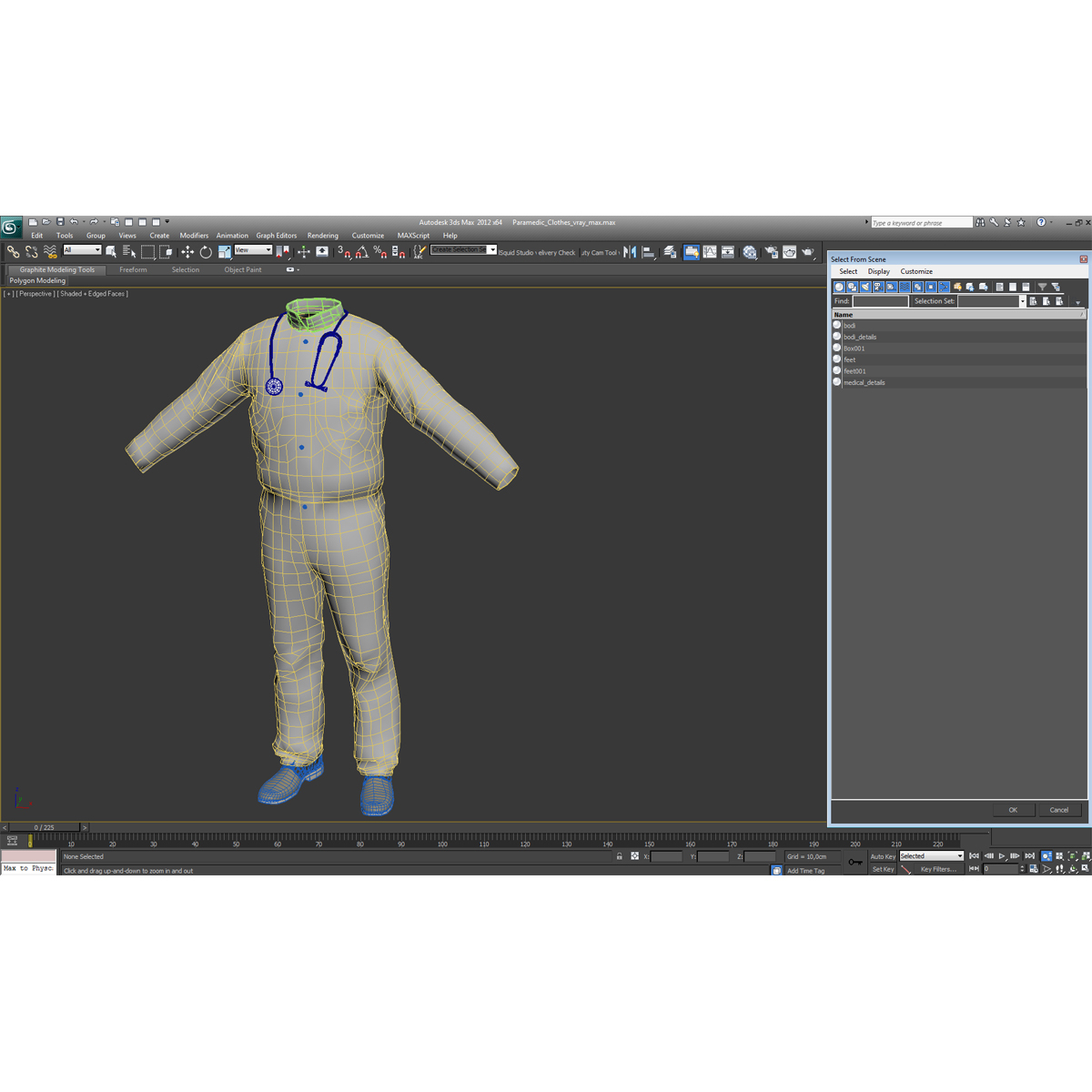Open the Render Setup icon
The width and height of the screenshot is (1092, 1092).
pyautogui.click(x=771, y=252)
